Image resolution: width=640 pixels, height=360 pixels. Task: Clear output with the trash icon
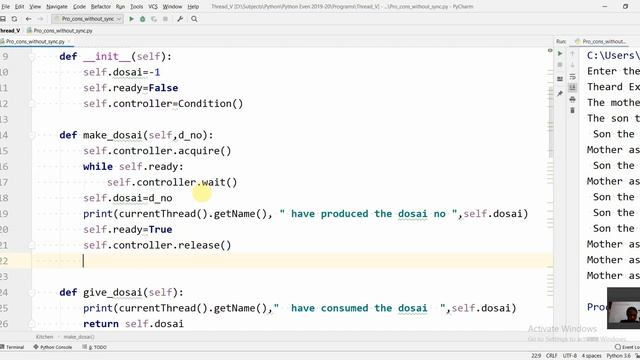(x=572, y=110)
